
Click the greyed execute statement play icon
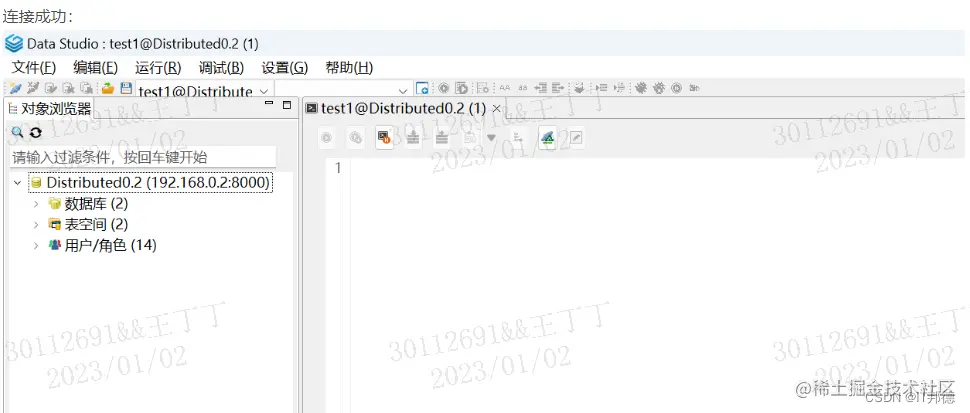[327, 138]
